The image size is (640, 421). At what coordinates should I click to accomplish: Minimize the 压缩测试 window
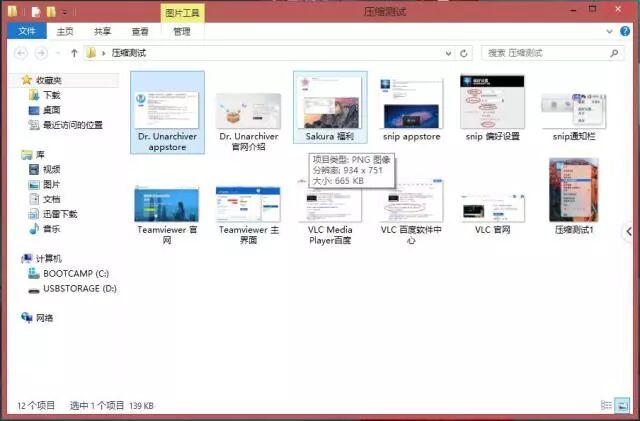(x=573, y=10)
